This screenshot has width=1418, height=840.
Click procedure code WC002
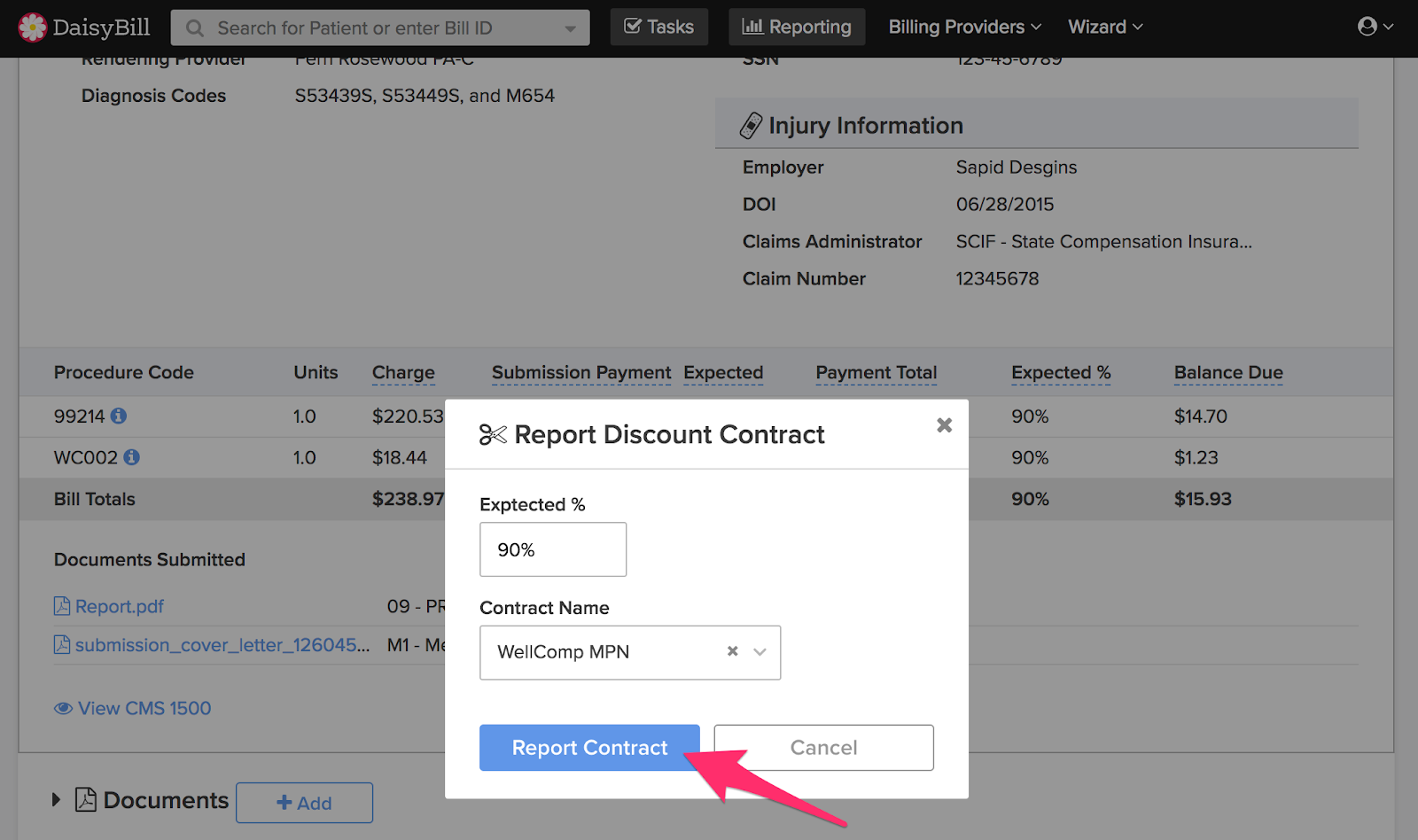[x=86, y=458]
